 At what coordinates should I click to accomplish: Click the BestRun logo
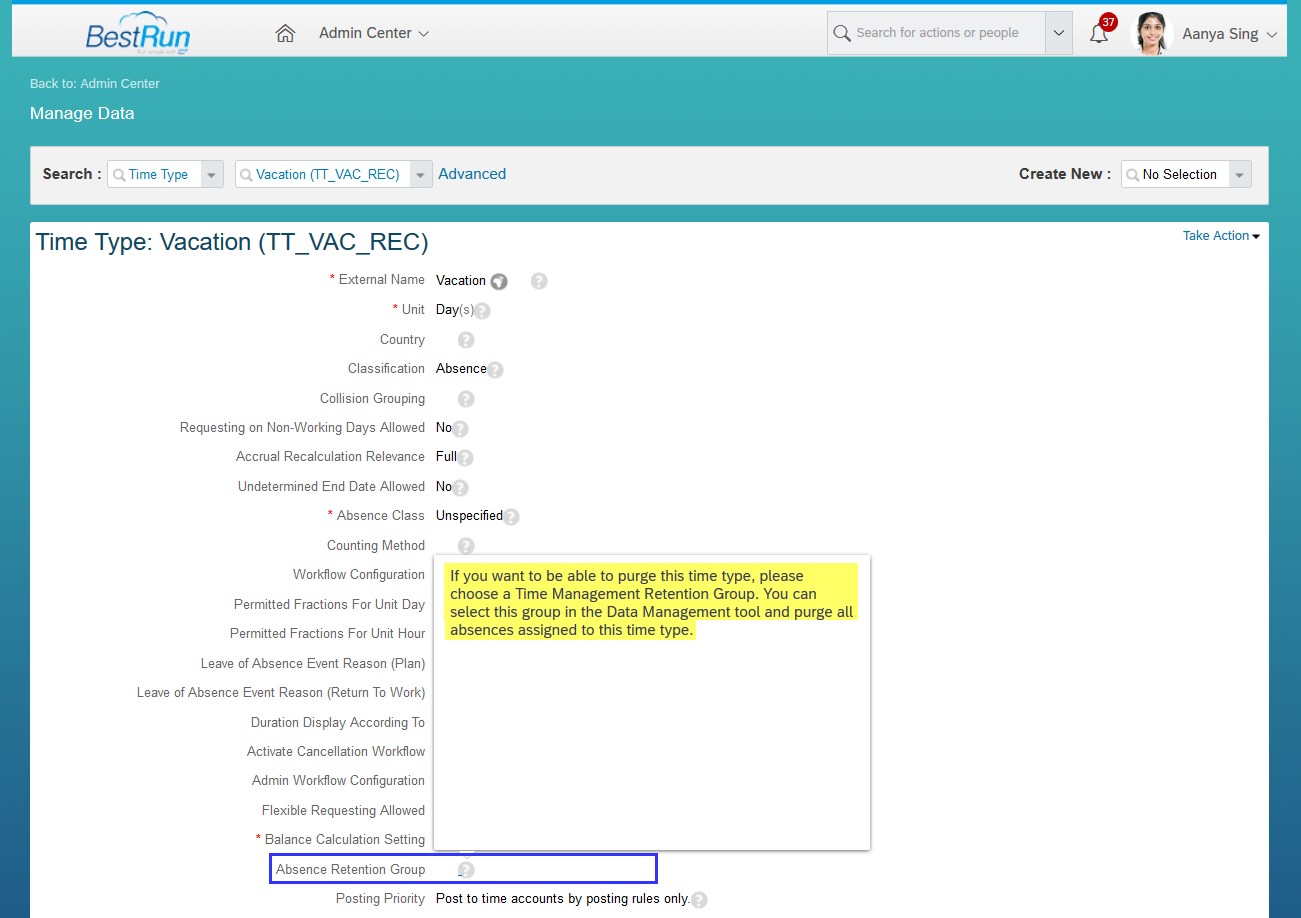[138, 32]
